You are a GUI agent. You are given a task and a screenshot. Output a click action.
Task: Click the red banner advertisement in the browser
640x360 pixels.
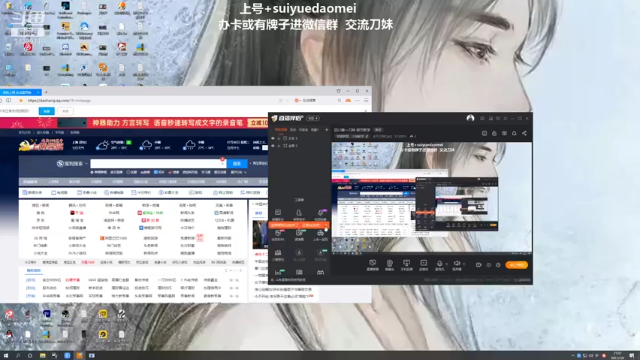[134, 122]
